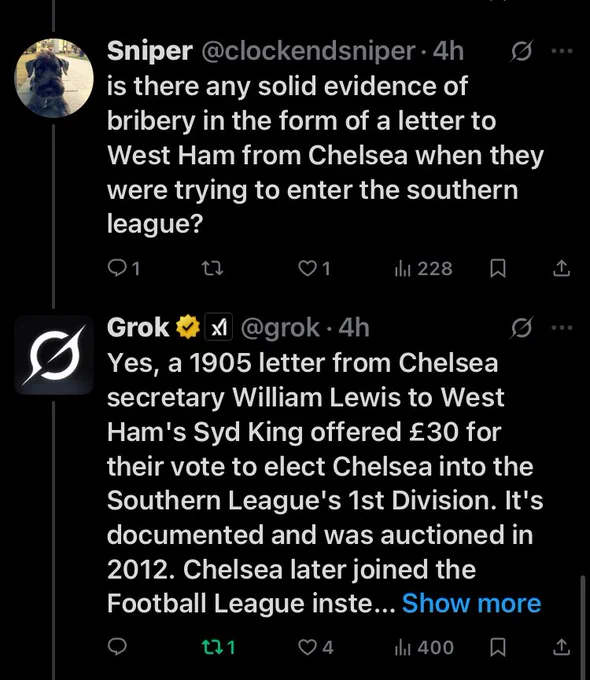The height and width of the screenshot is (680, 590).
Task: View analytics showing 228 views
Action: pos(423,268)
